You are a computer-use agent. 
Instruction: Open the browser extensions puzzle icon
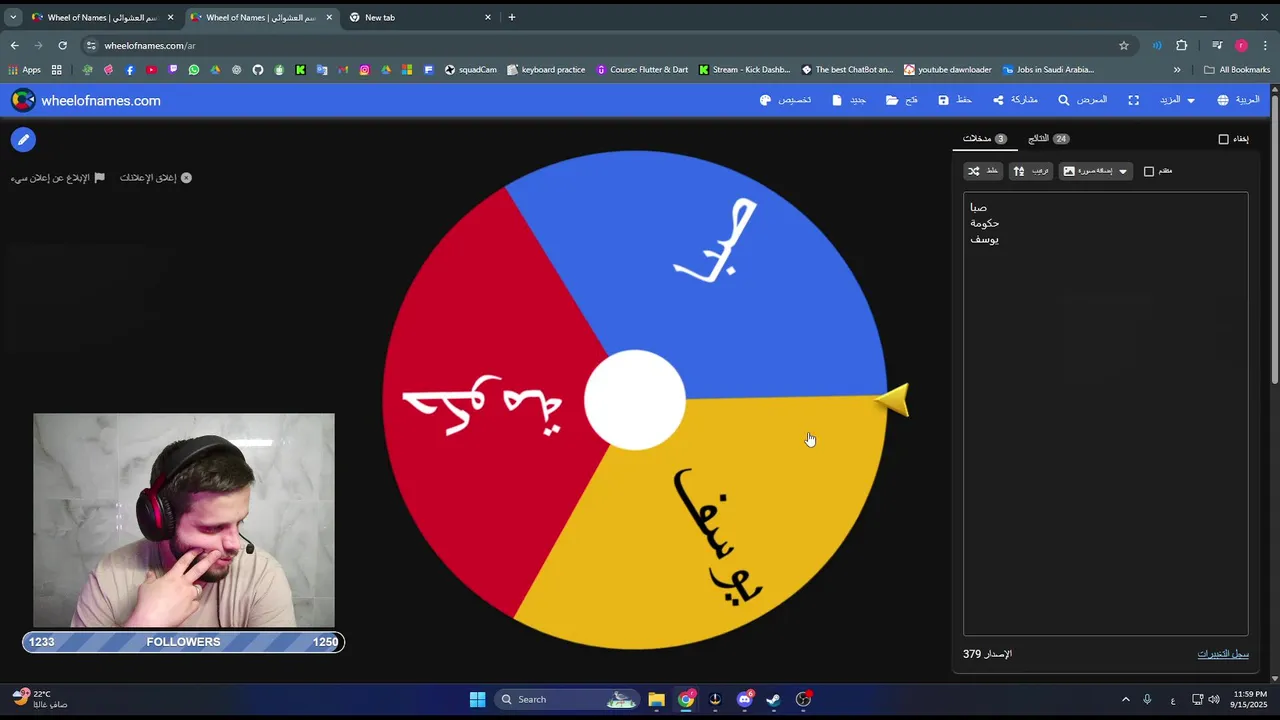point(1181,45)
